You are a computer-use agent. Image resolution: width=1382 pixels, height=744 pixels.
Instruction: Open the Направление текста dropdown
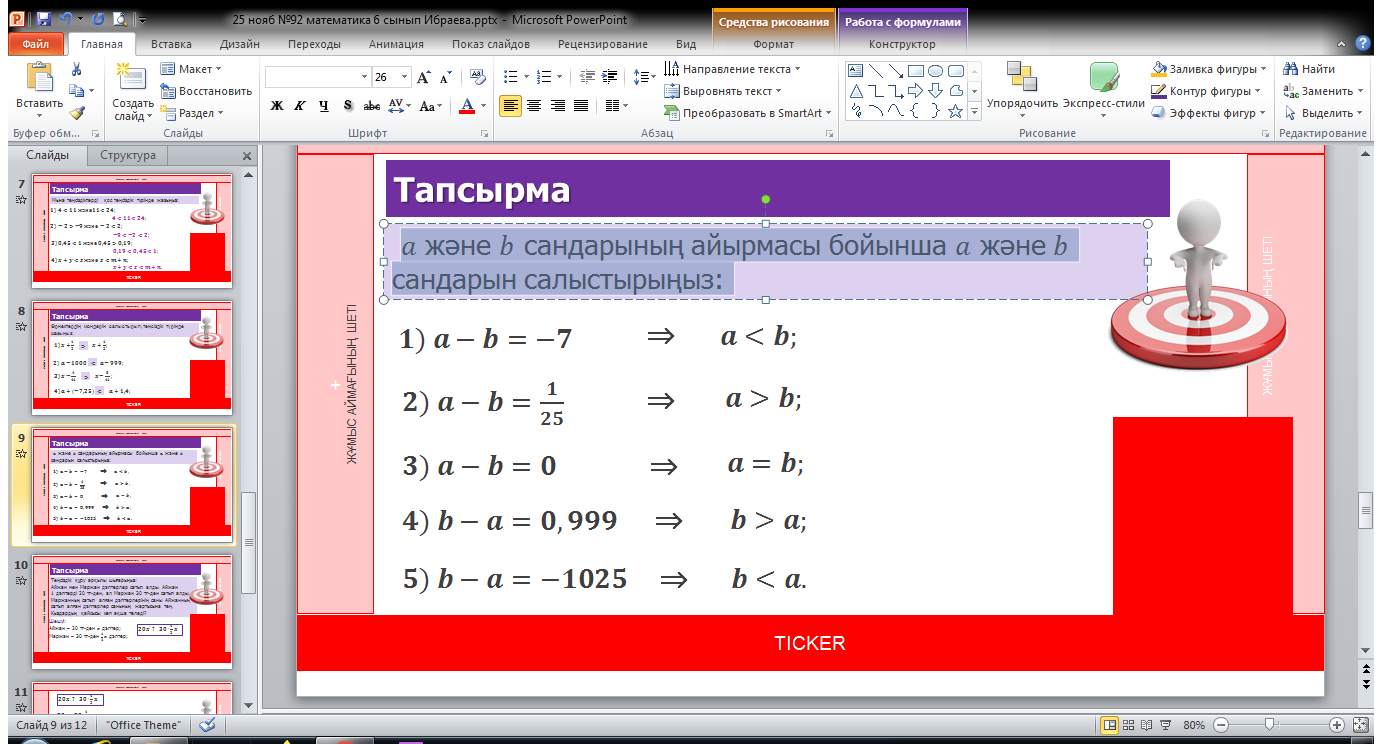[x=733, y=69]
